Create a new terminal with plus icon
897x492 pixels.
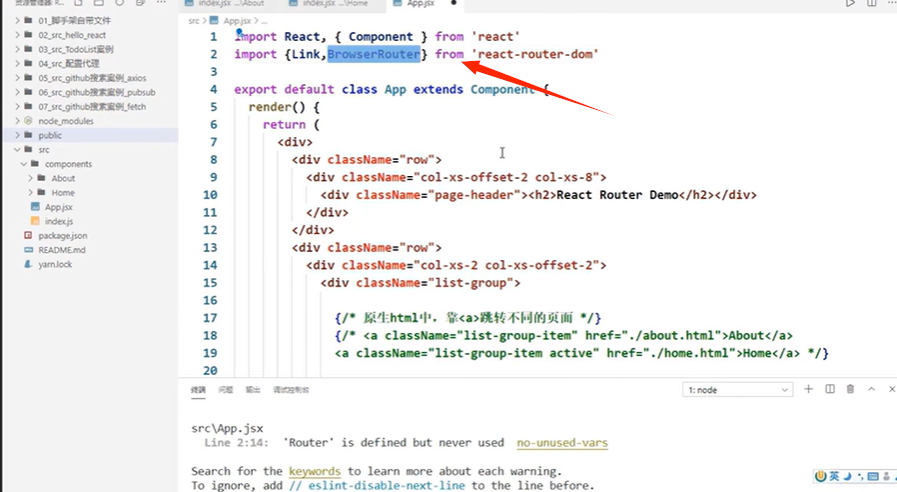tap(808, 389)
